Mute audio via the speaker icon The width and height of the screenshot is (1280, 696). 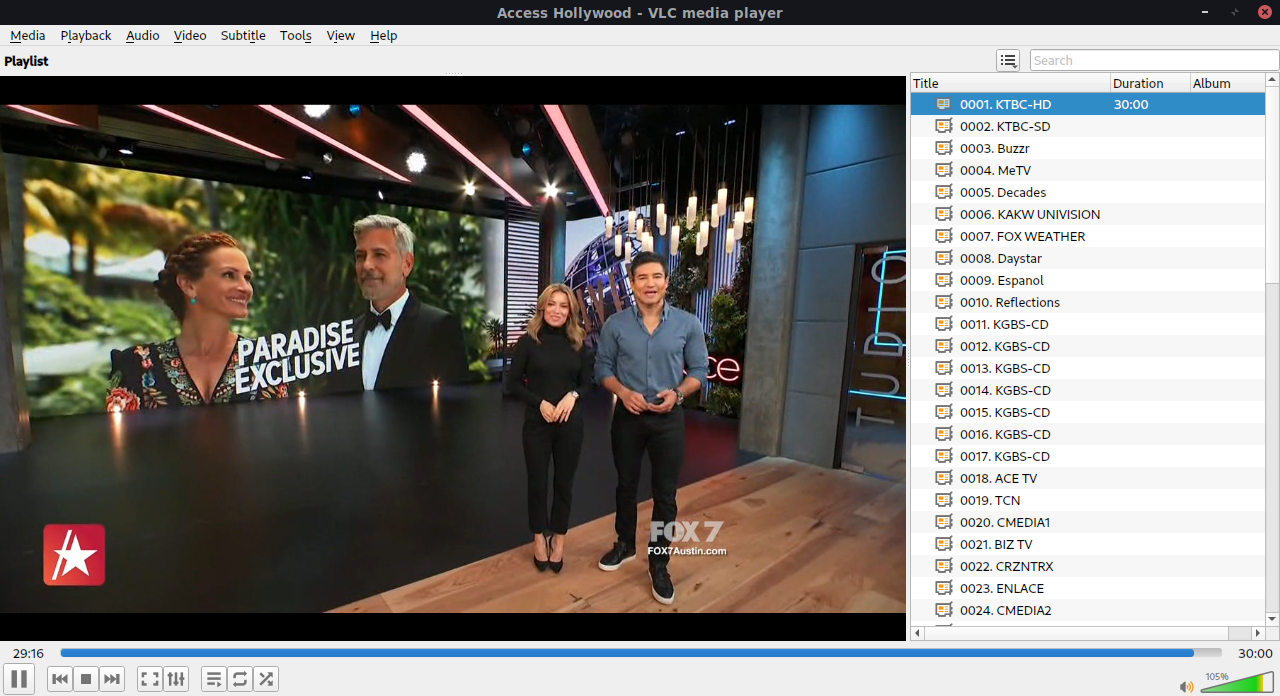coord(1187,686)
